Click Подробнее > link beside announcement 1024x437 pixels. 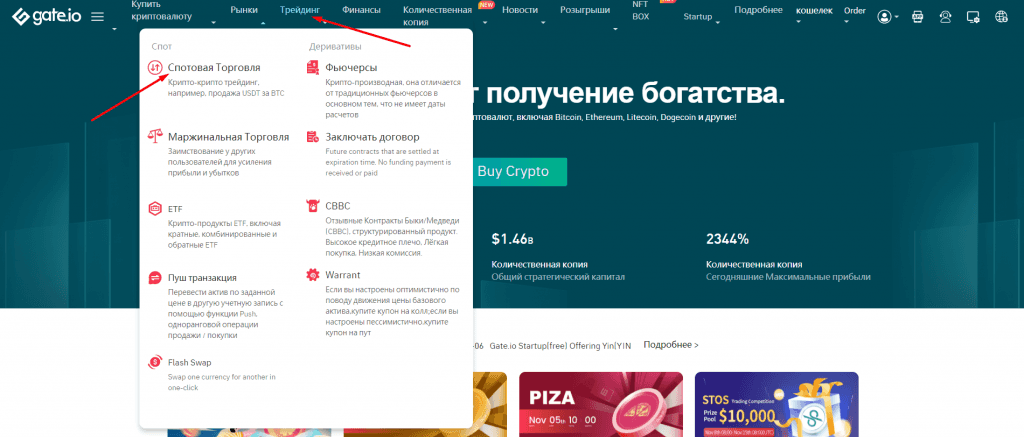[x=671, y=345]
